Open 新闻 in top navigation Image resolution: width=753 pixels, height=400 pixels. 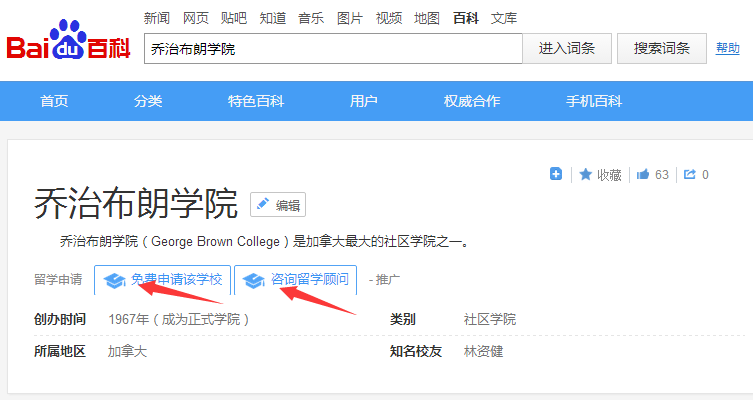tap(157, 18)
